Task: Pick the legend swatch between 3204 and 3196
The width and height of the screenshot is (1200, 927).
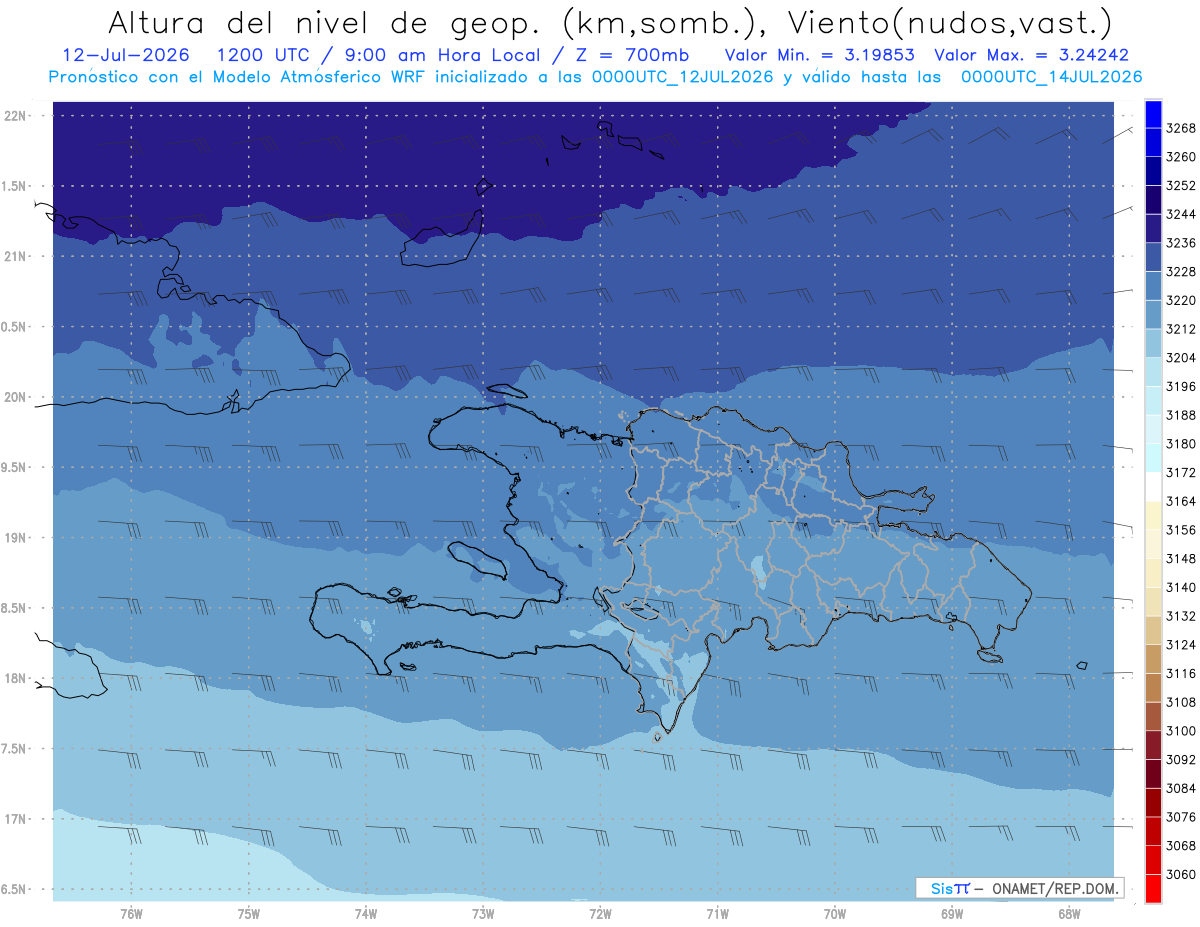Action: tap(1153, 372)
